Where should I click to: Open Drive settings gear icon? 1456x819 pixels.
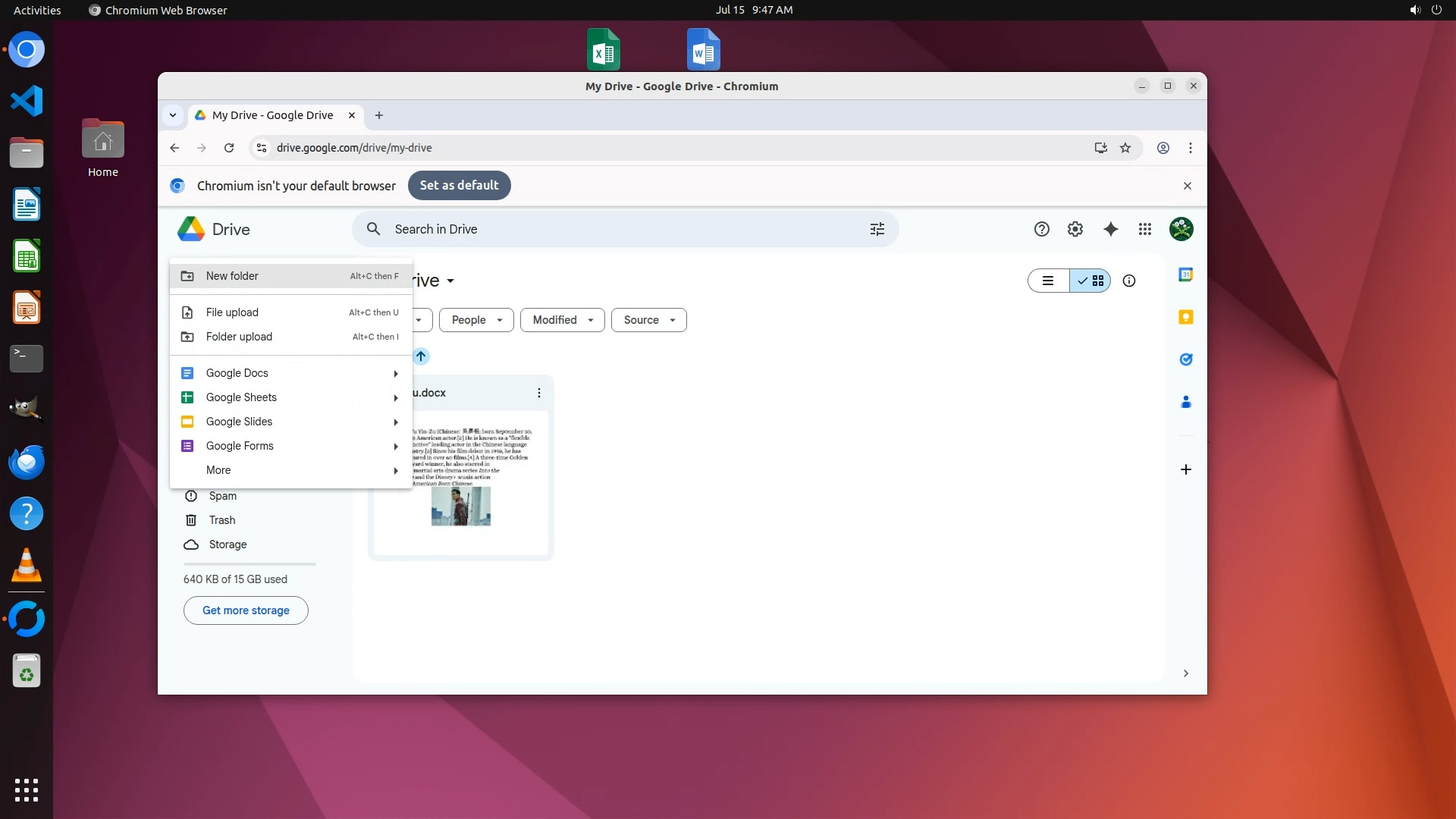(x=1075, y=229)
